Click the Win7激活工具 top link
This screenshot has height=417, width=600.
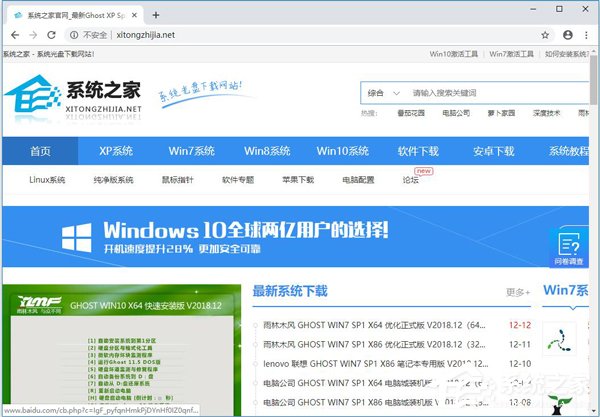pyautogui.click(x=511, y=54)
